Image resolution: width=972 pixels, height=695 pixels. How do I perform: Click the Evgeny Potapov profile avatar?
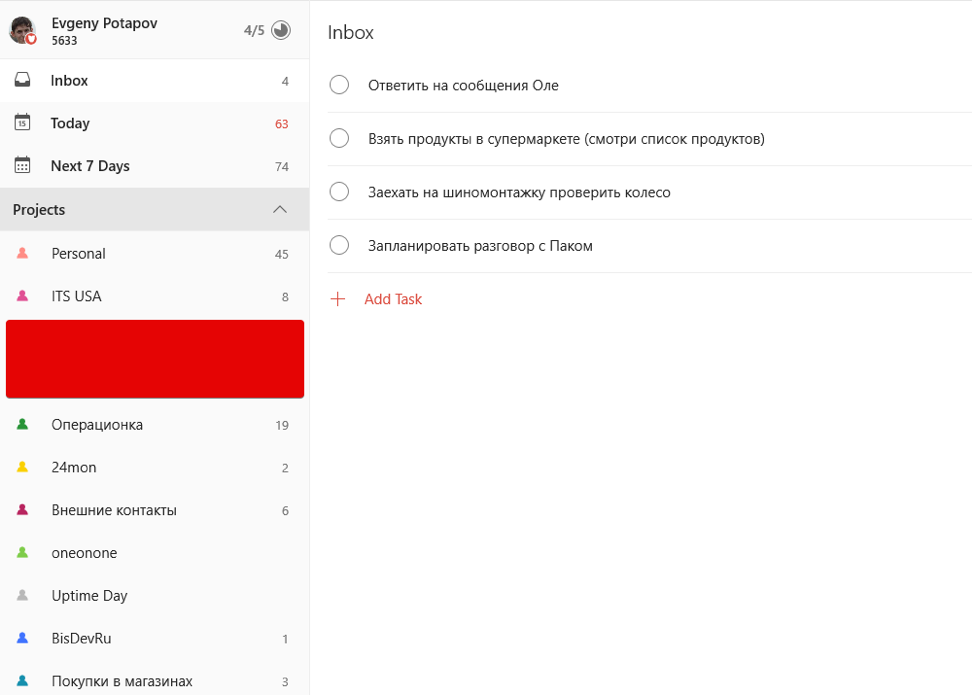click(23, 30)
